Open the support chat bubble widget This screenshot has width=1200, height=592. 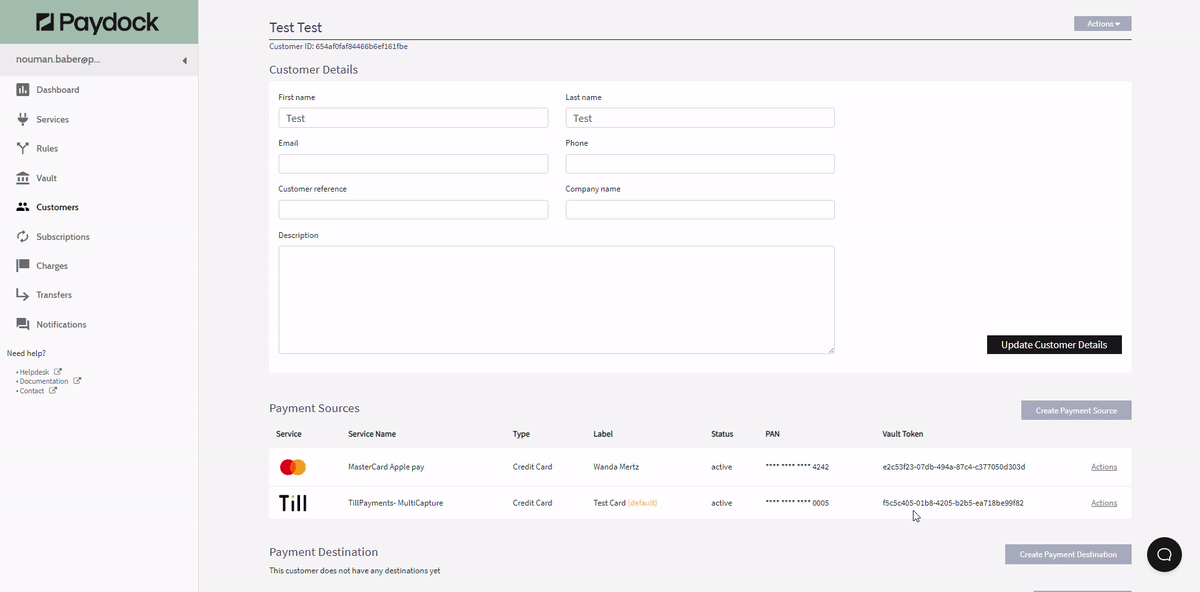pyautogui.click(x=1164, y=554)
